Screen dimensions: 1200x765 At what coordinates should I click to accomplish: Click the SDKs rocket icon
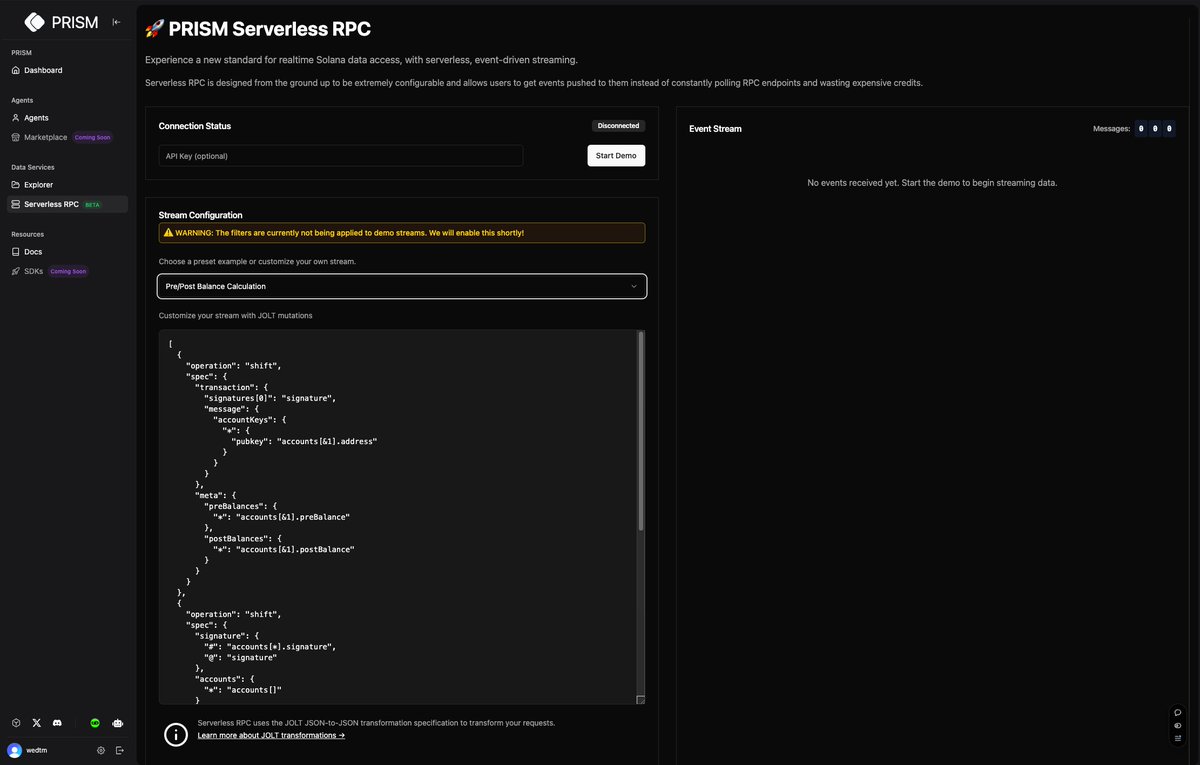15,271
